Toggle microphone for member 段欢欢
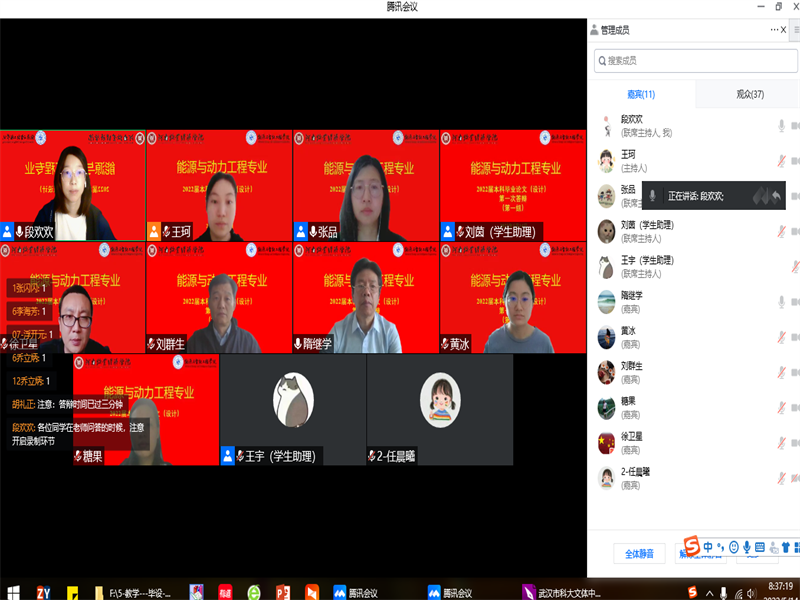Screen dimensions: 800x600 [x=782, y=126]
